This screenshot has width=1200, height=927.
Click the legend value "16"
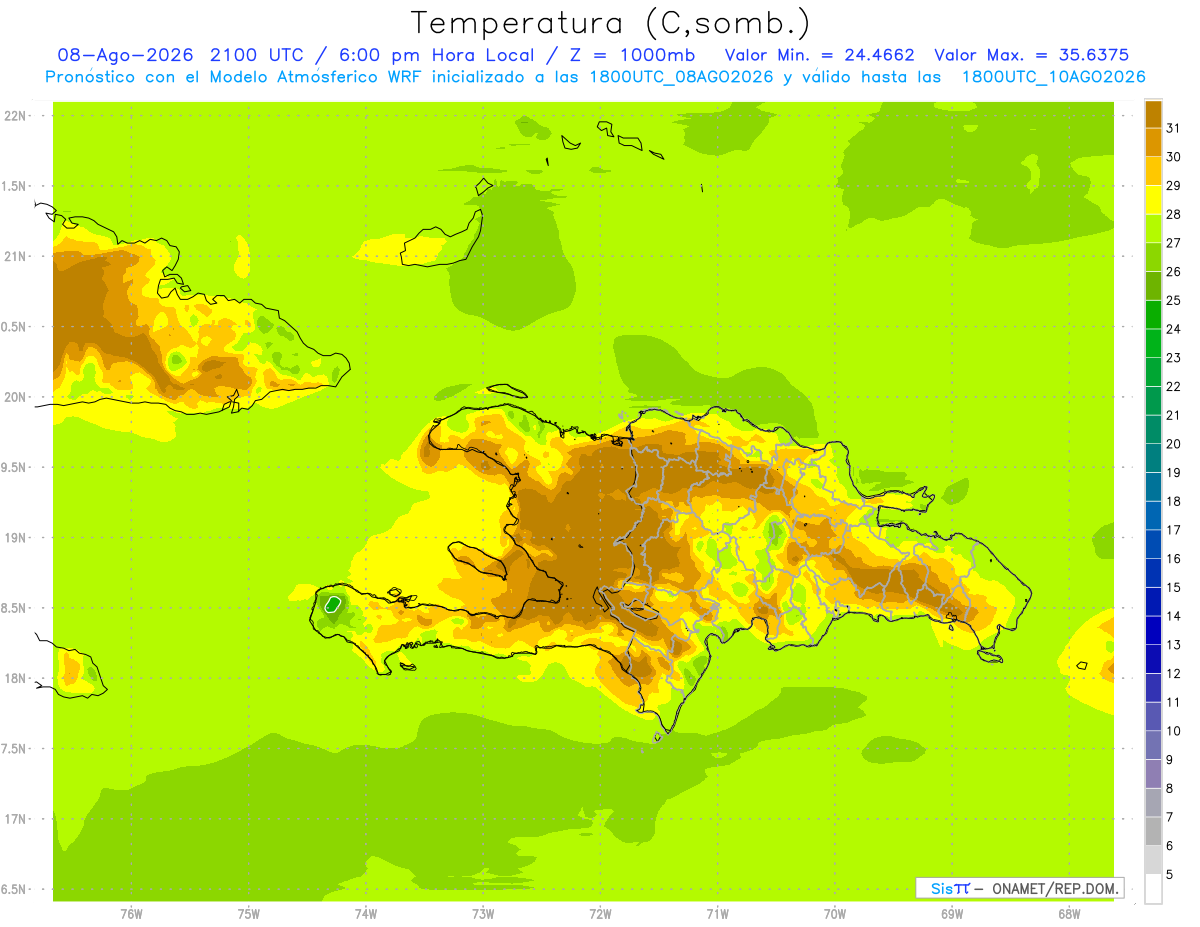(1173, 559)
